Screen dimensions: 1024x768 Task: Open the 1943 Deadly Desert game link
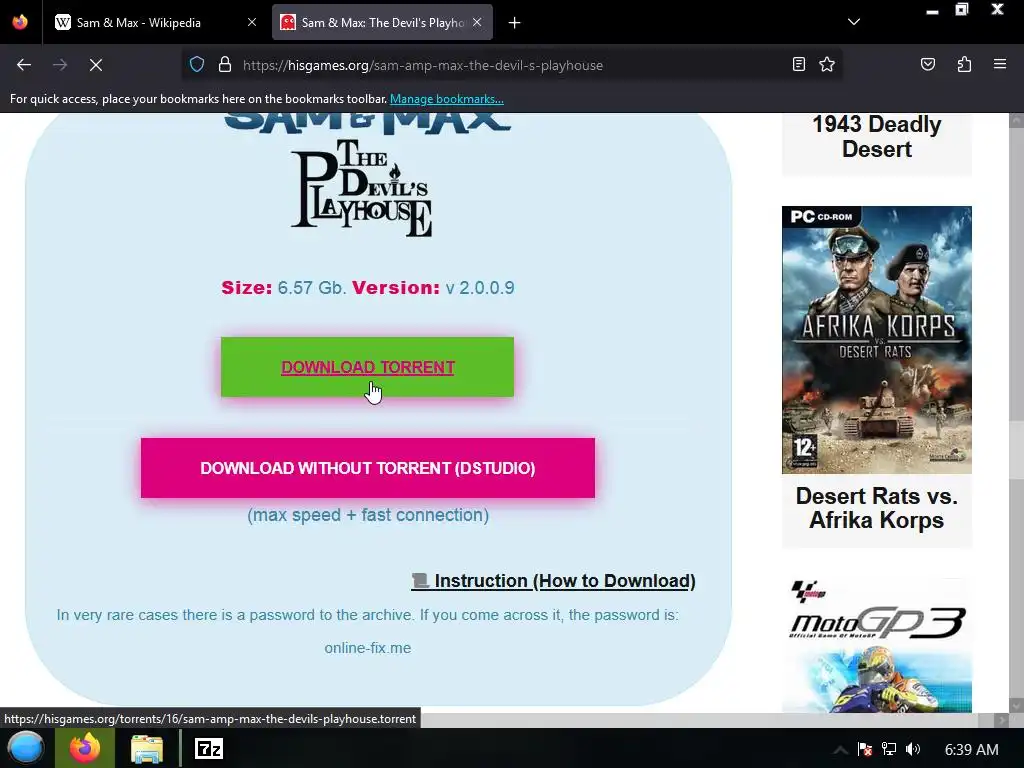[876, 136]
